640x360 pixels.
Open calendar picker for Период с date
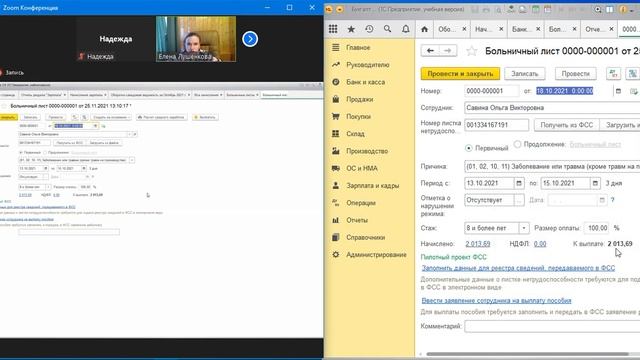[x=519, y=183]
